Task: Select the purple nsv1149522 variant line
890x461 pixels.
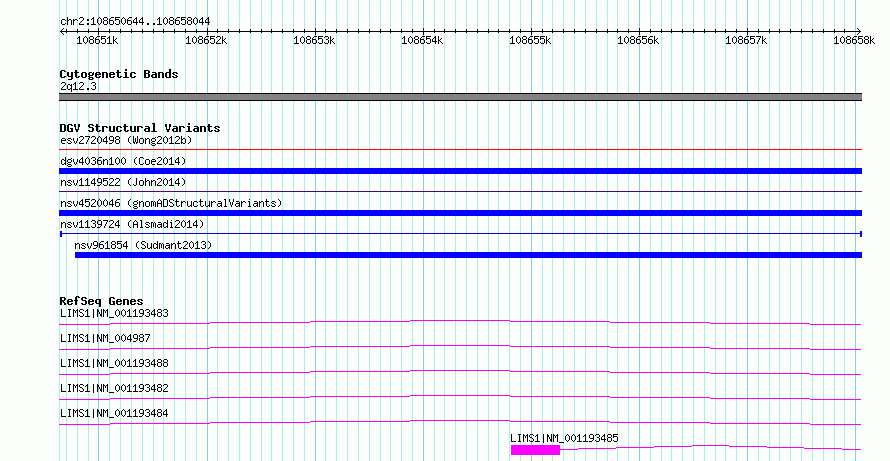Action: 460,192
